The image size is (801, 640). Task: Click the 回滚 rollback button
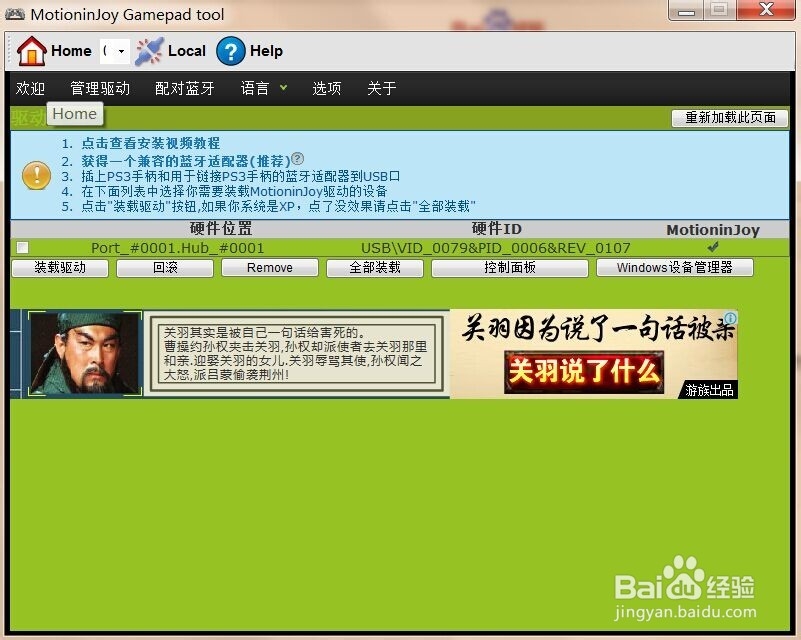point(164,268)
